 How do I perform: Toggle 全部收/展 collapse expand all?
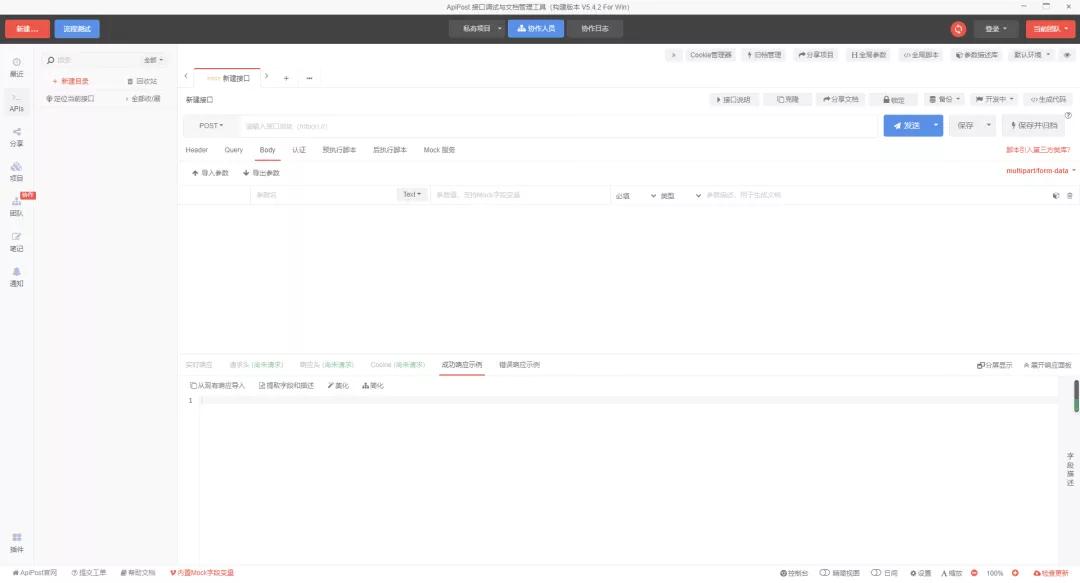143,99
